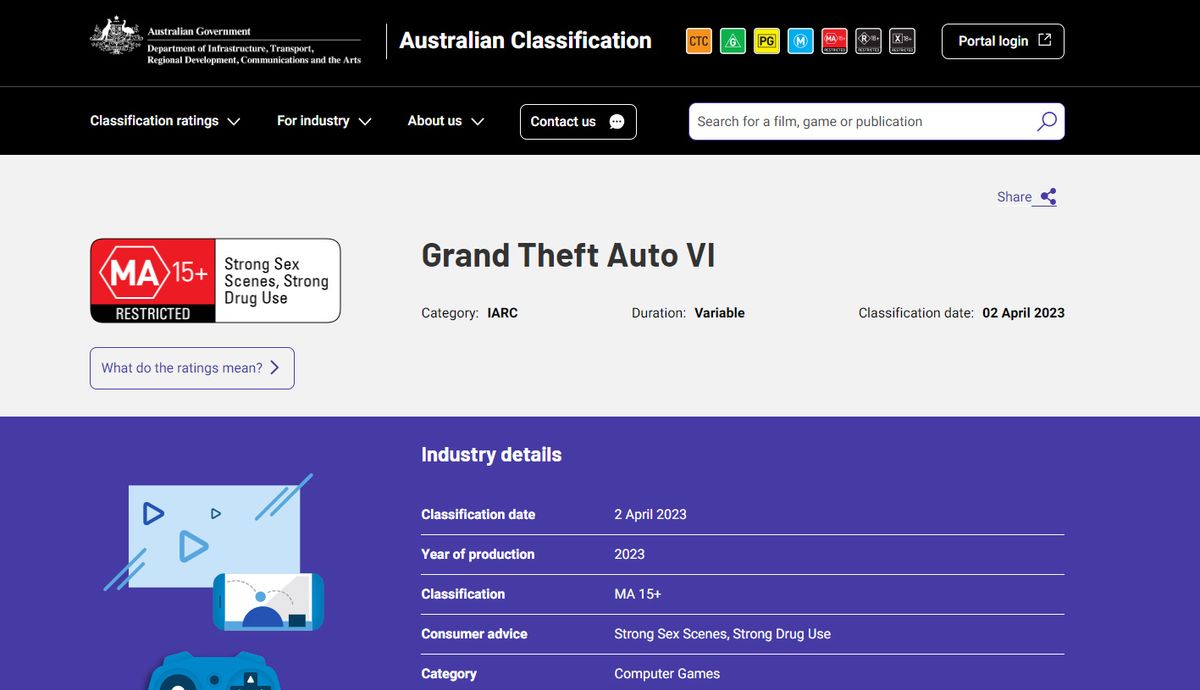Screen dimensions: 1200x690
Task: Click the green G rating icon
Action: [x=732, y=41]
